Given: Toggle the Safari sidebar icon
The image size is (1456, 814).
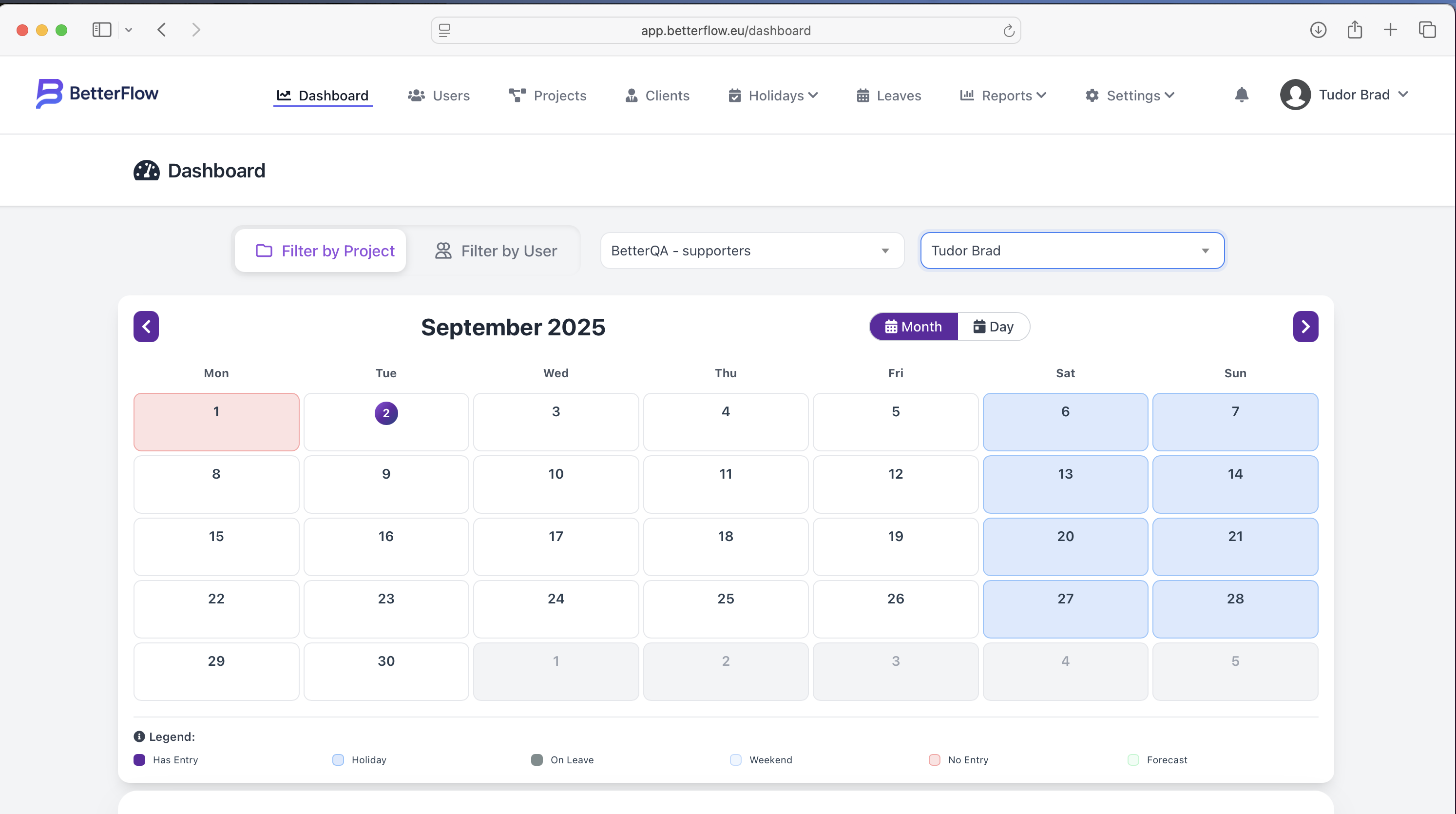Looking at the screenshot, I should pyautogui.click(x=102, y=30).
